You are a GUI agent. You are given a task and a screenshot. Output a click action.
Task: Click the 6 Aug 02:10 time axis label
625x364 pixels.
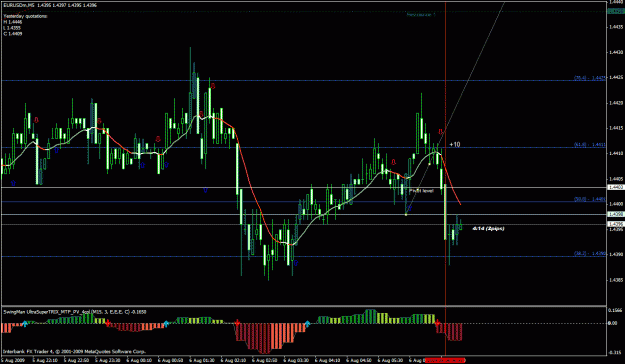pos(233,360)
